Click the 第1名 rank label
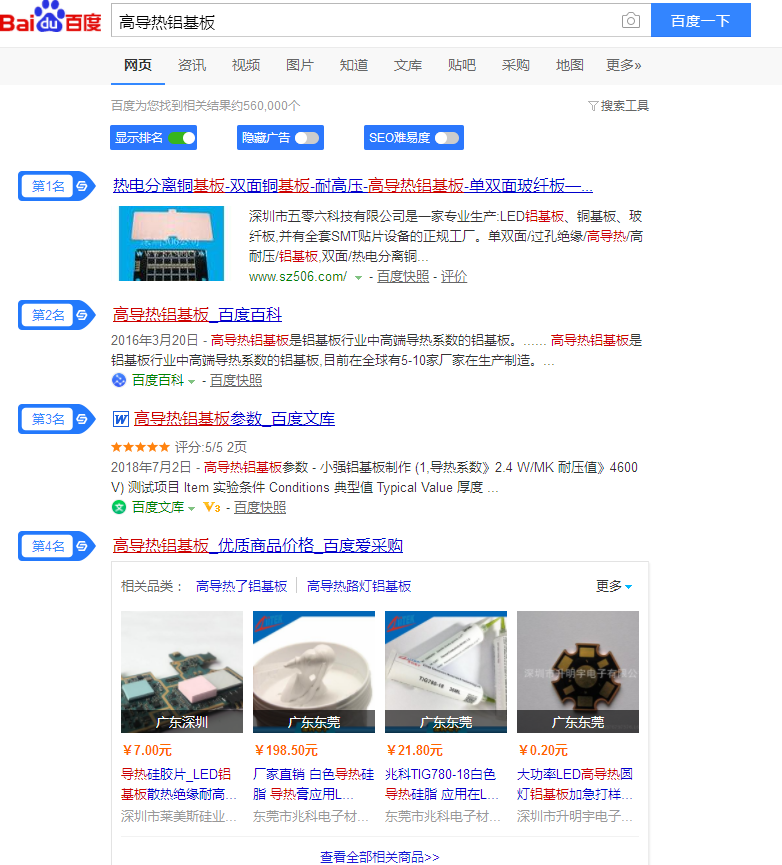 48,186
